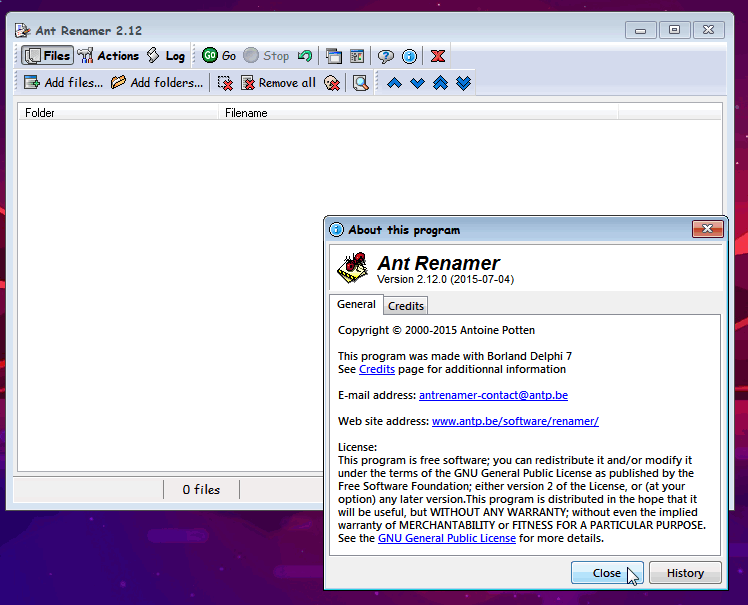Open the Options settings icon
Image resolution: width=748 pixels, height=605 pixels.
[357, 56]
